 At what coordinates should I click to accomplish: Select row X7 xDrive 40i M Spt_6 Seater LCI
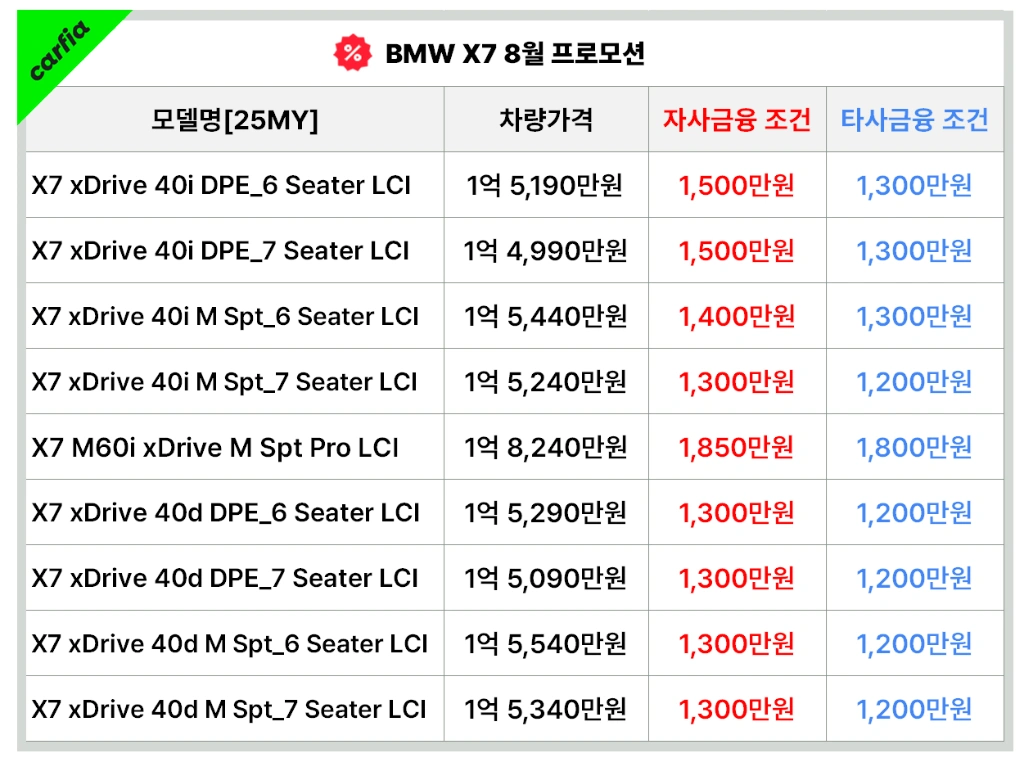[x=515, y=316]
